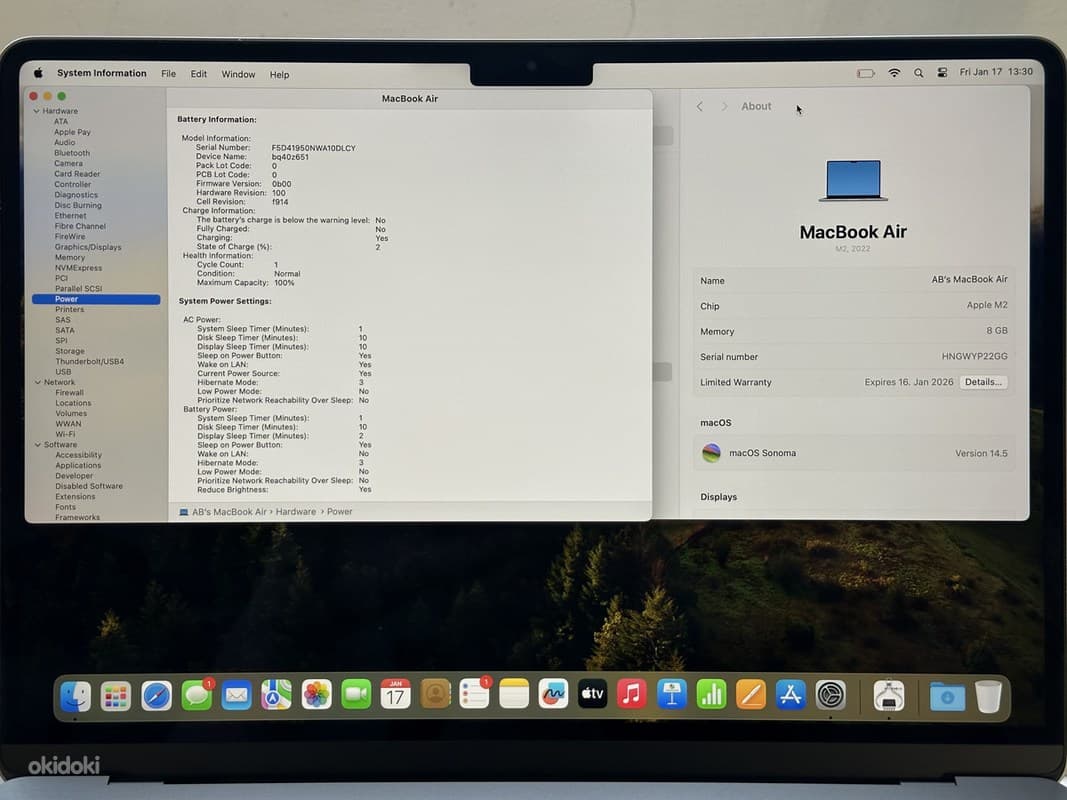This screenshot has width=1067, height=800.
Task: Click the date and time in menu bar
Action: 996,71
